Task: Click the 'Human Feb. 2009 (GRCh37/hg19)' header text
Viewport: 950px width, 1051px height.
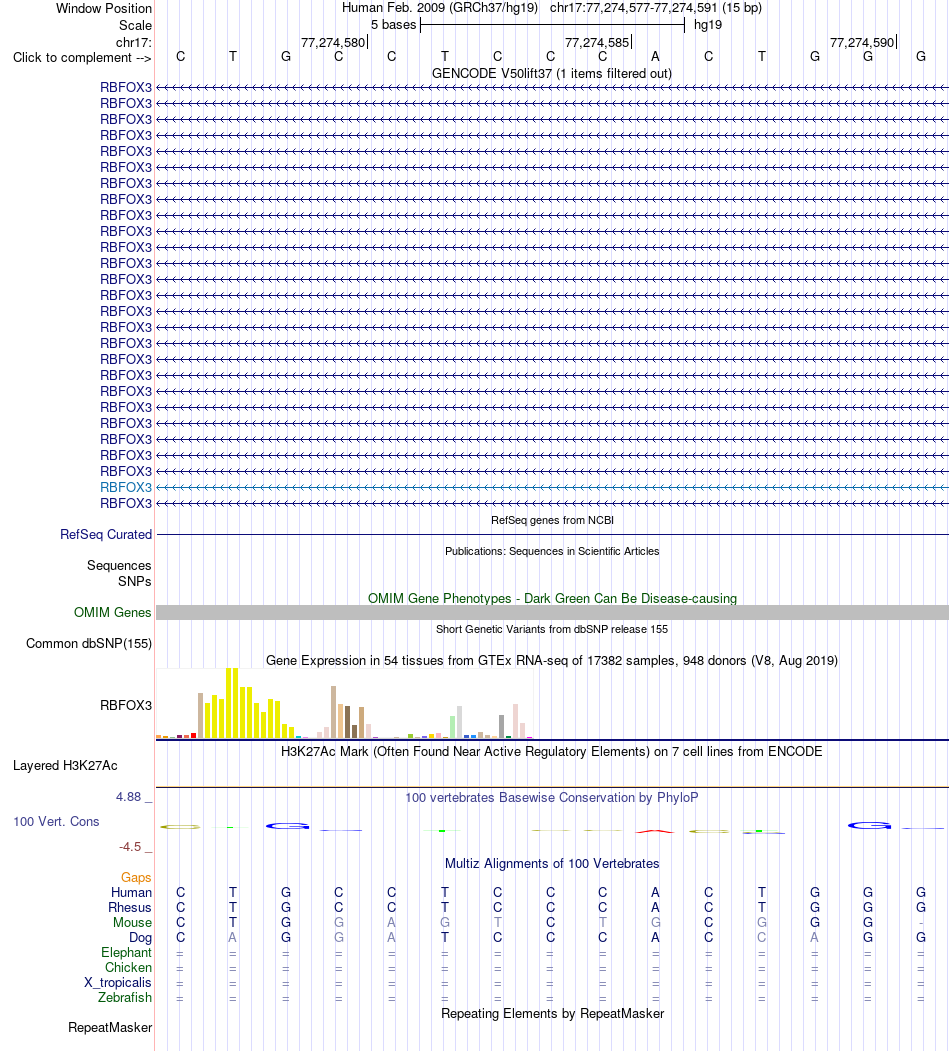Action: [440, 8]
